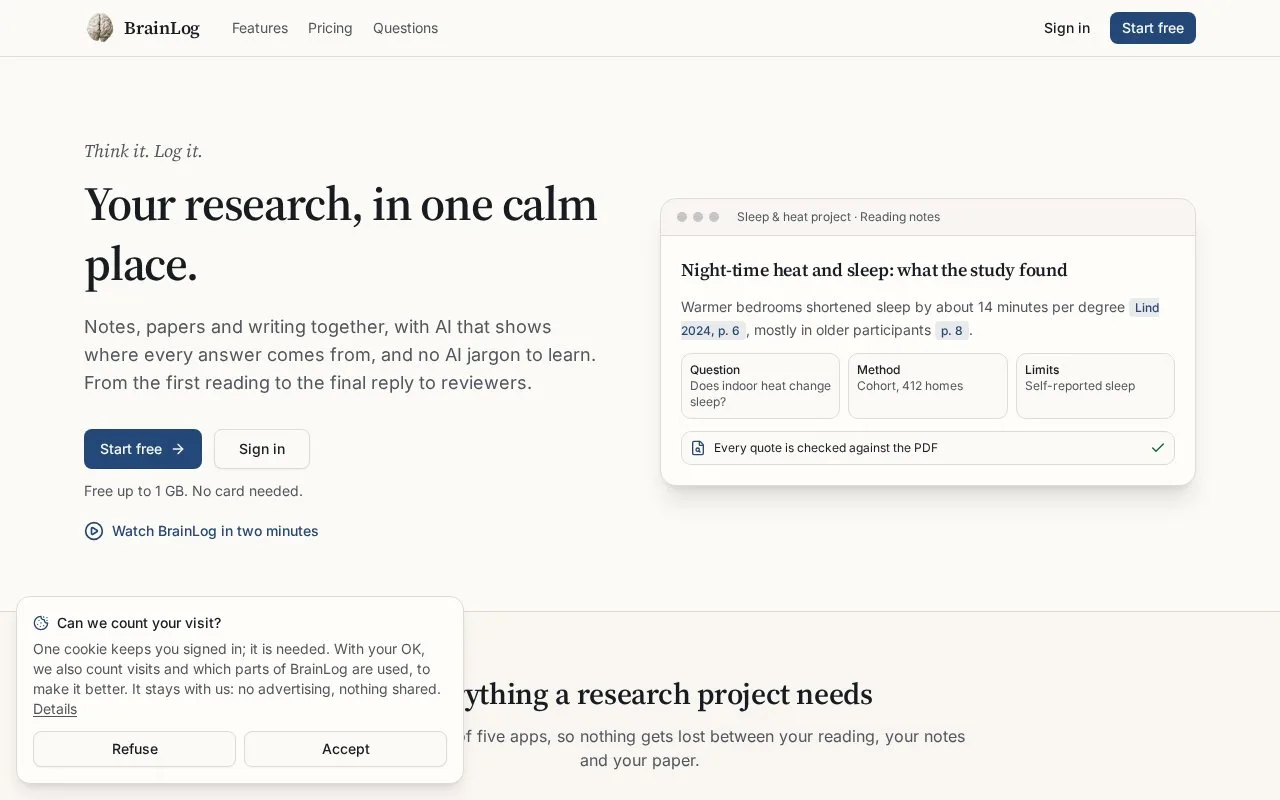Click the cookie icon in the consent banner
1280x800 pixels.
coord(41,623)
